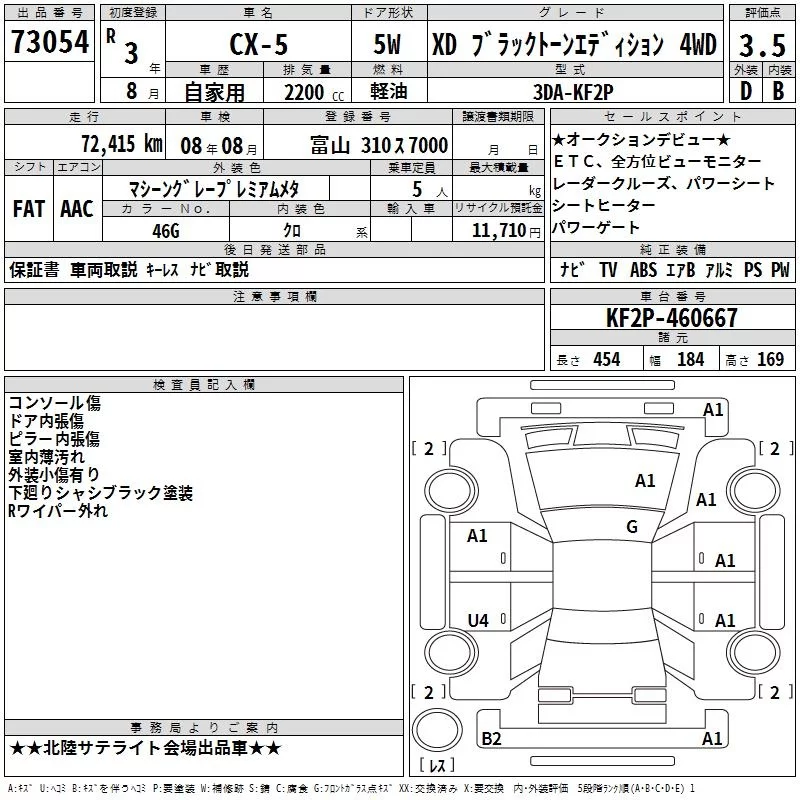Select the inspector note 室内薄汚れ
800x800 pixels.
click(x=46, y=457)
